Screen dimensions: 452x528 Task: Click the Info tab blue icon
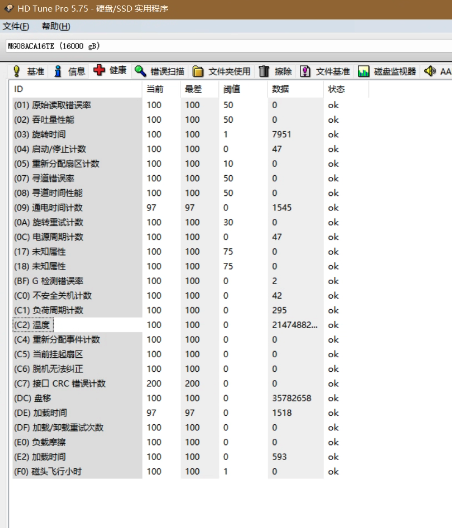click(58, 71)
